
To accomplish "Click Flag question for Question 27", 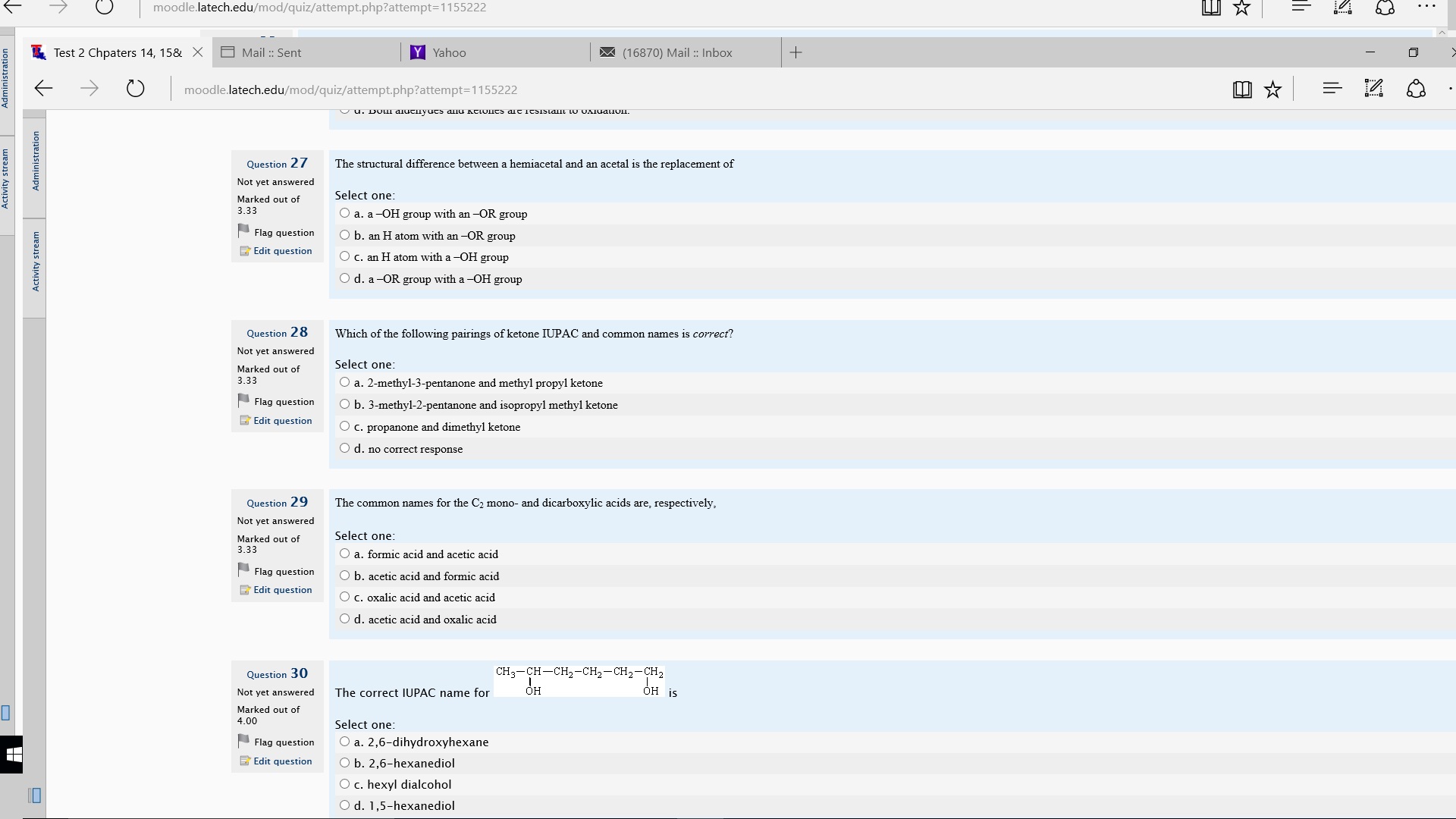I will click(284, 233).
